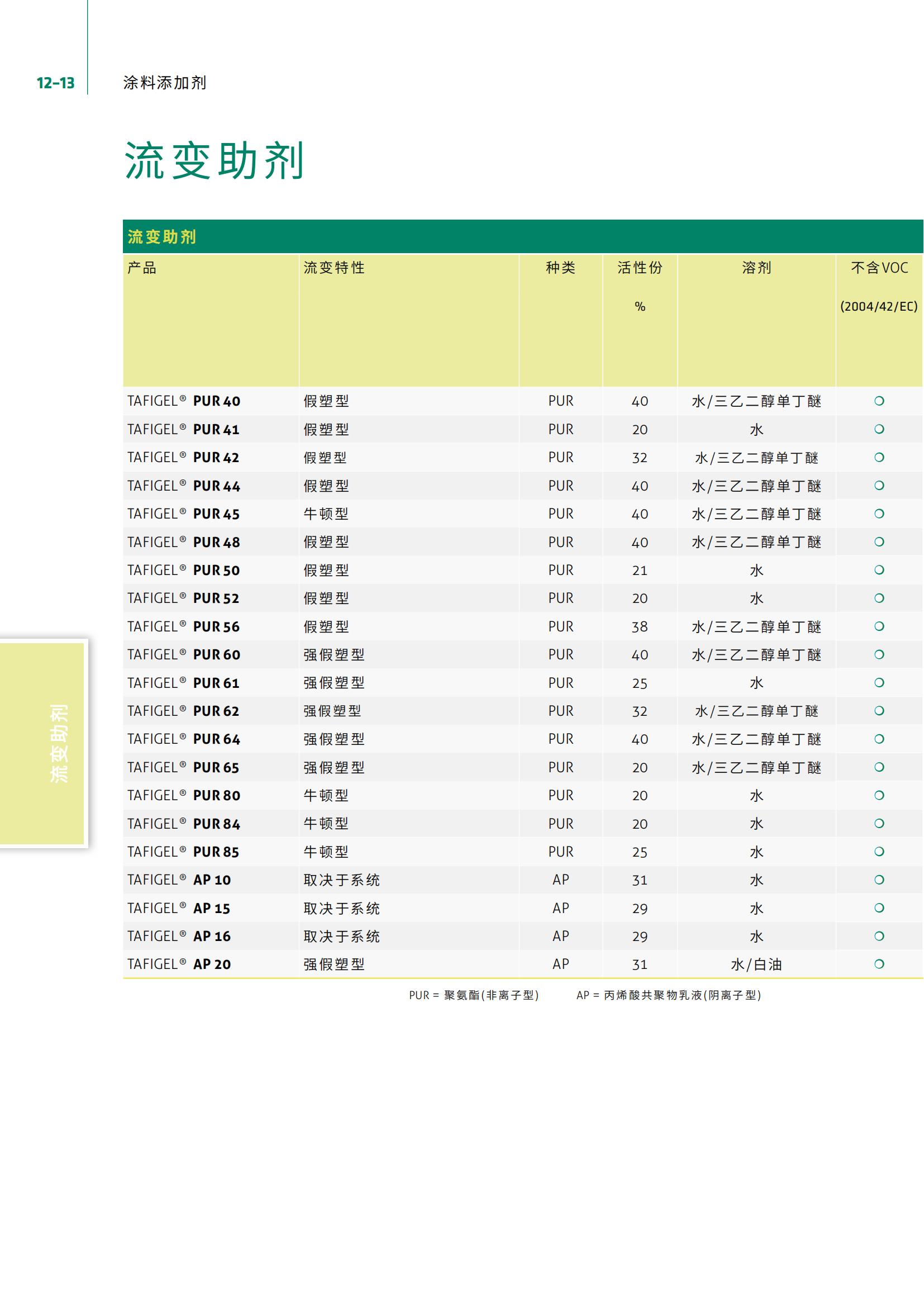
Task: Select the VOC circle marker for AP 16
Action: pos(879,936)
